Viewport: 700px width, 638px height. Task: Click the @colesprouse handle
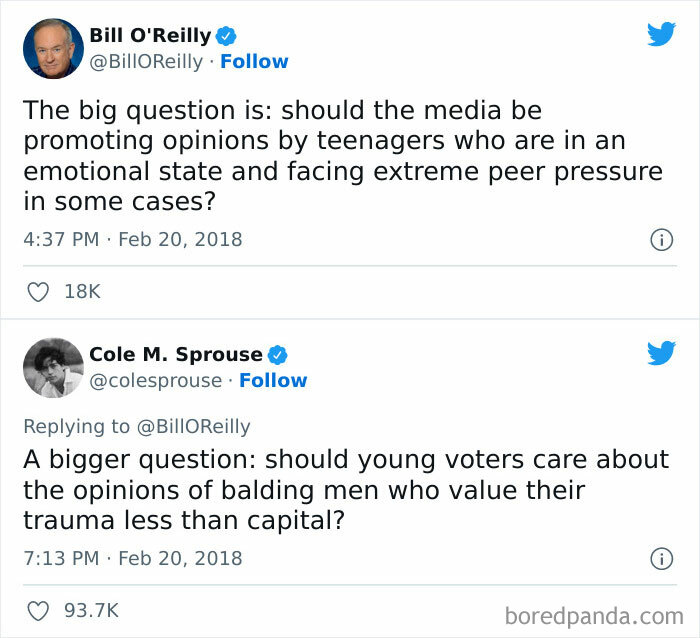156,381
